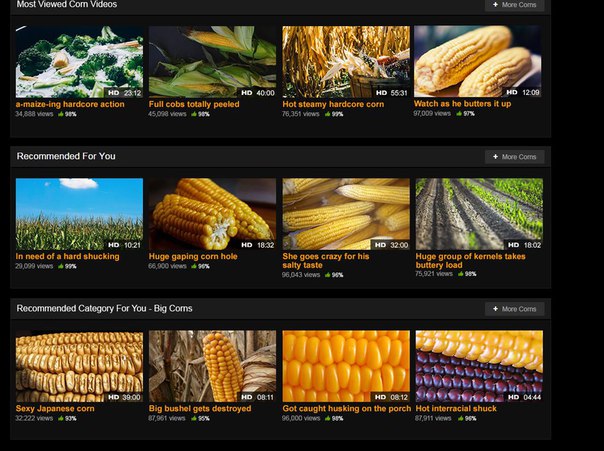Play the purple and yellow corn thumbnail, 04:44
Screen dimensions: 604x451
point(479,366)
